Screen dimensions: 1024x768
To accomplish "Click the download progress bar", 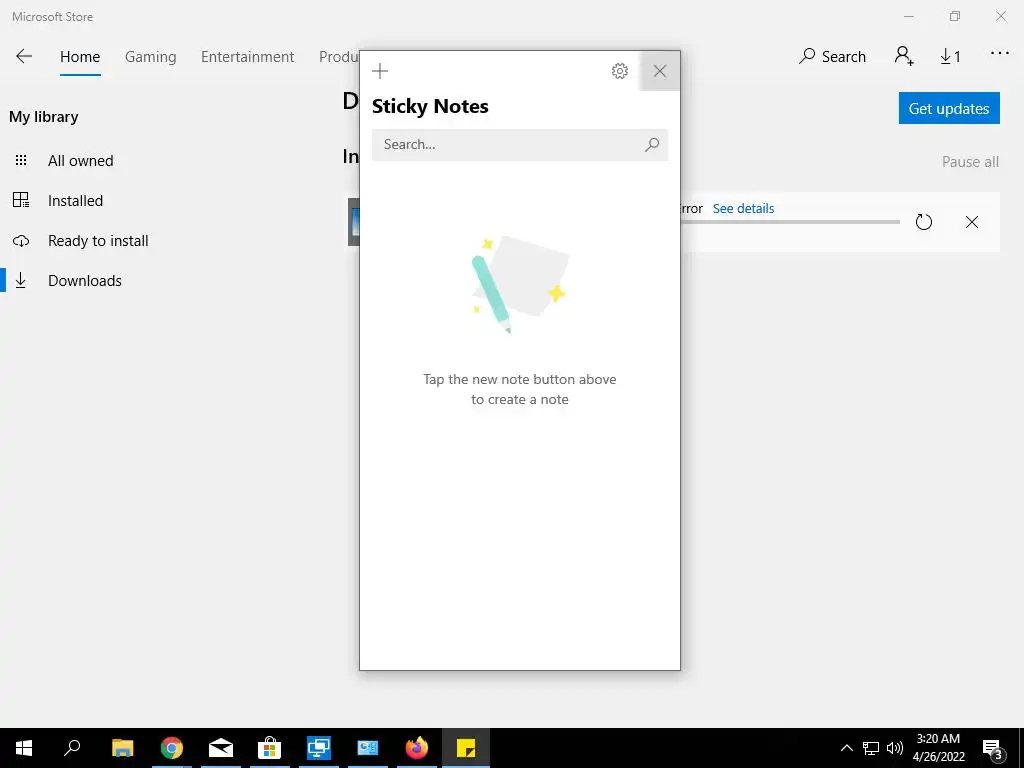I will click(790, 222).
